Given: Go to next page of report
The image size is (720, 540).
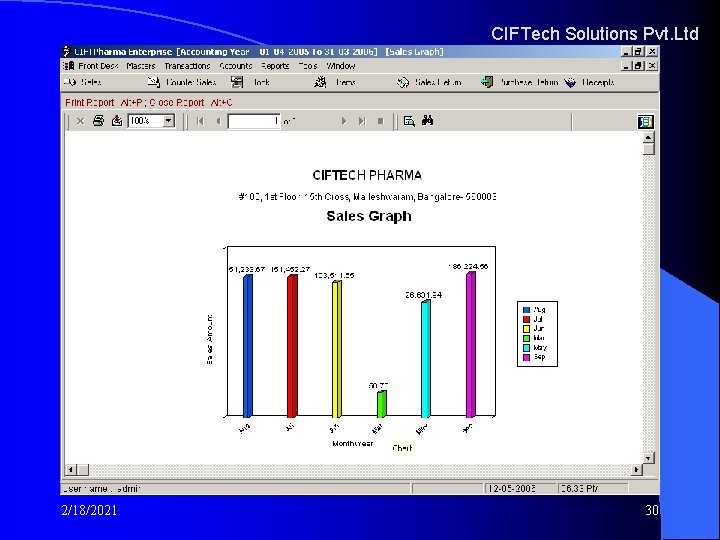Looking at the screenshot, I should [x=343, y=121].
